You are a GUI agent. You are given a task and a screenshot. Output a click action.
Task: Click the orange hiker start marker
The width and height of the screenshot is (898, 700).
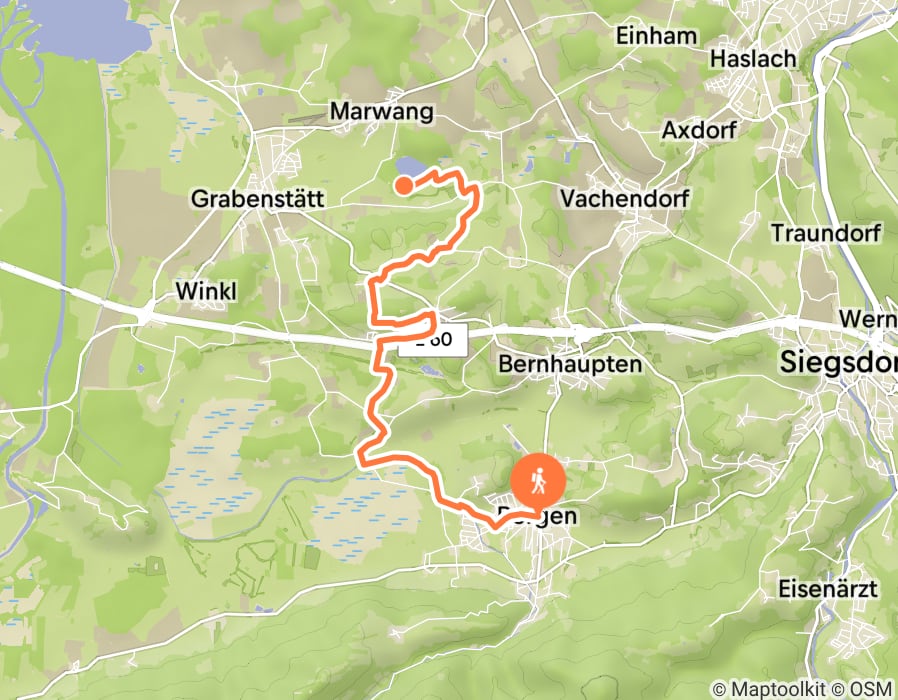tap(538, 482)
